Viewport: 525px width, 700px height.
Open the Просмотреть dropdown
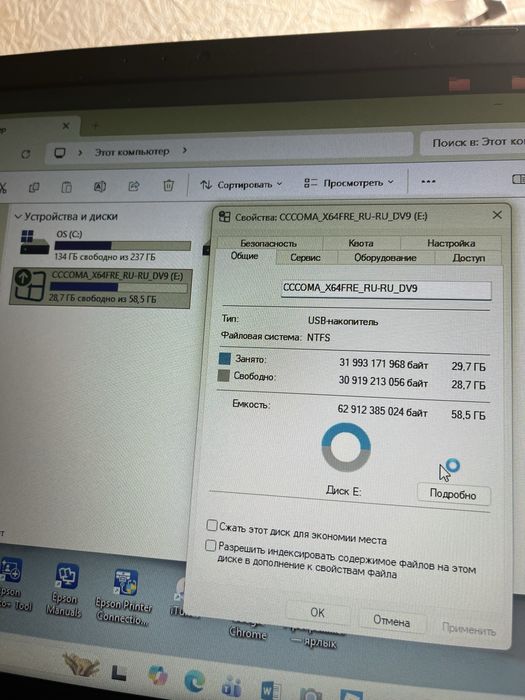pyautogui.click(x=349, y=183)
